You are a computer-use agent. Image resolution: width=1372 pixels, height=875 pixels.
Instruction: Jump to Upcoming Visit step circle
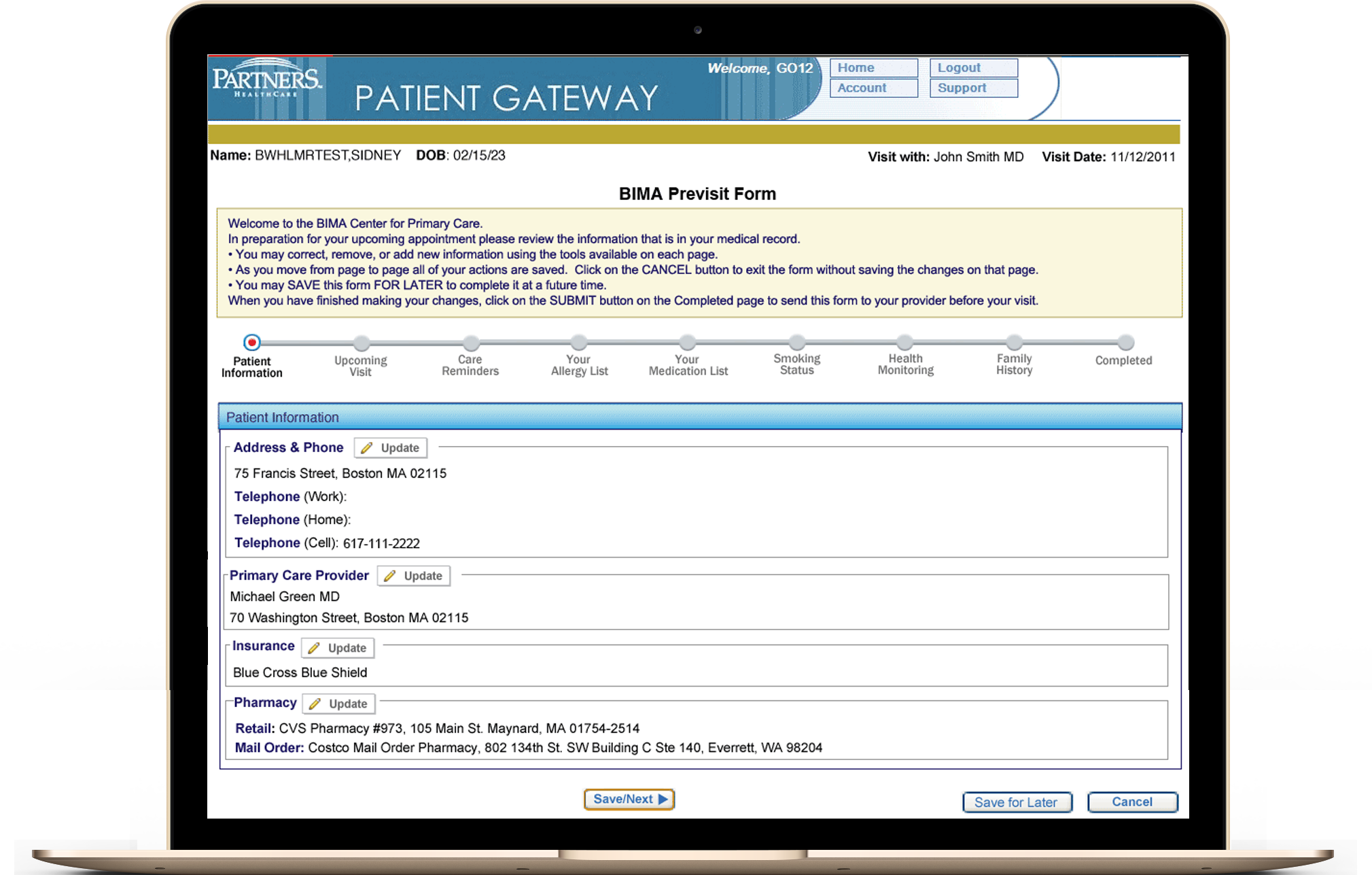[x=362, y=342]
